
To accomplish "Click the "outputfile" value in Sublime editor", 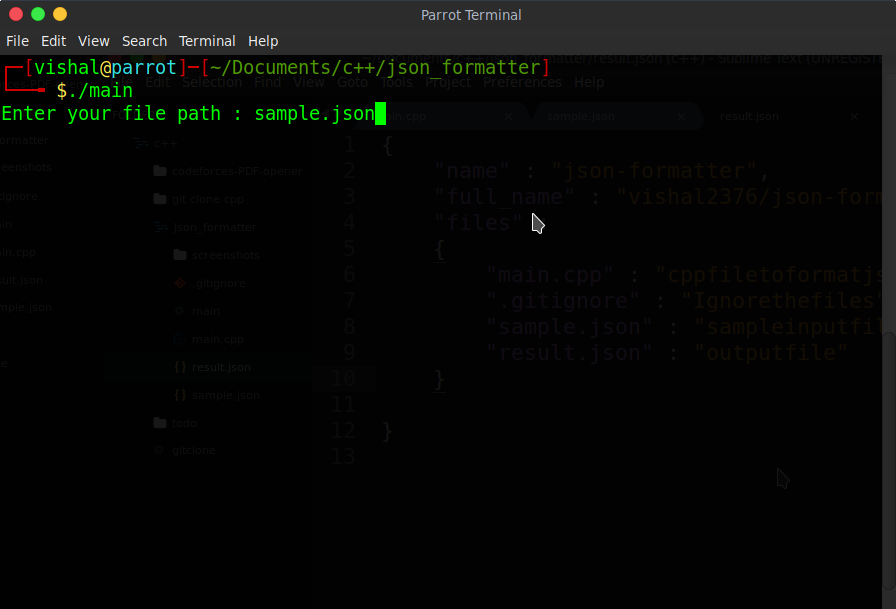I will tap(771, 353).
